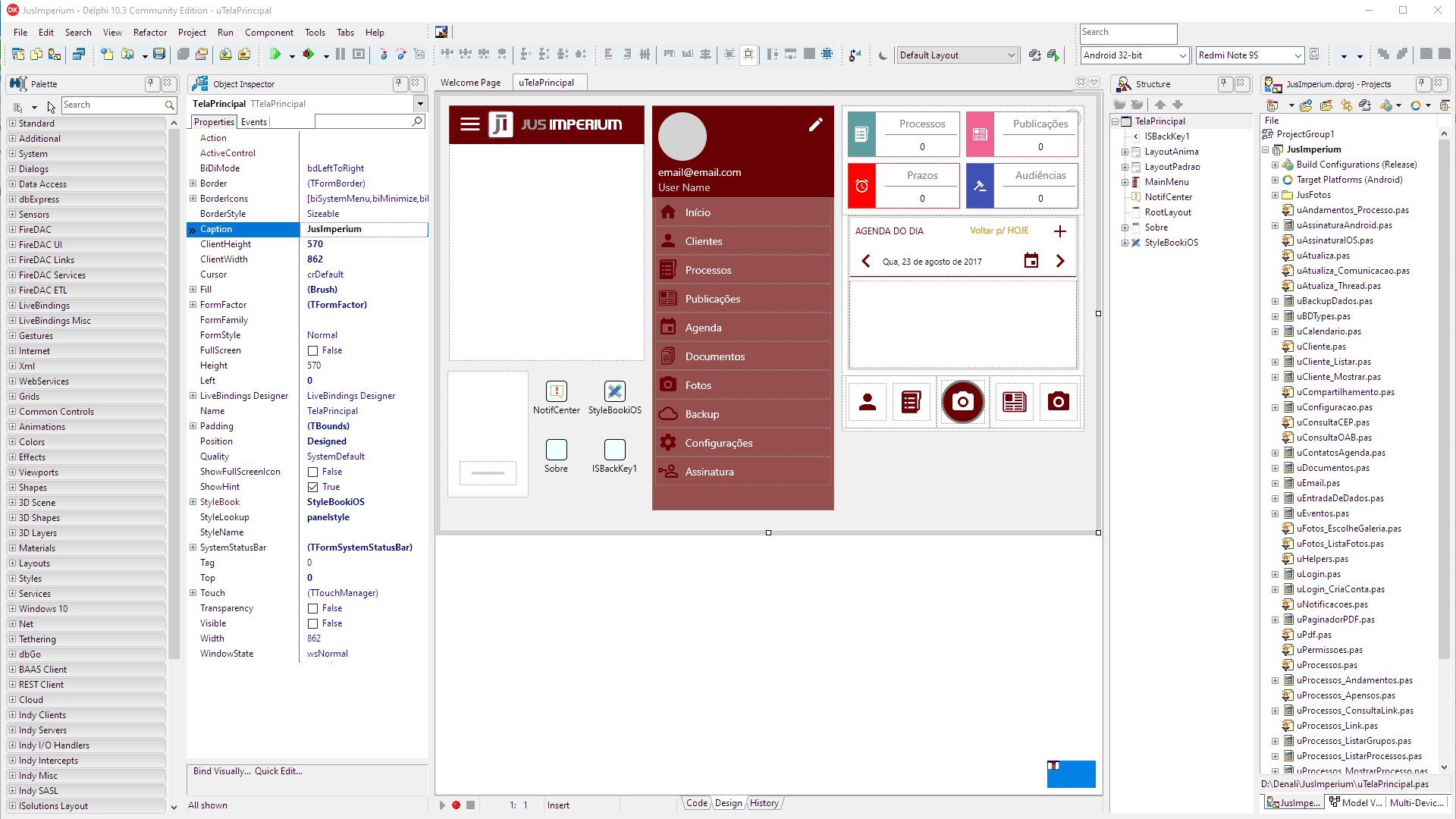Image resolution: width=1456 pixels, height=819 pixels.
Task: Toggle the FullScreen checkbox
Action: pyautogui.click(x=312, y=350)
